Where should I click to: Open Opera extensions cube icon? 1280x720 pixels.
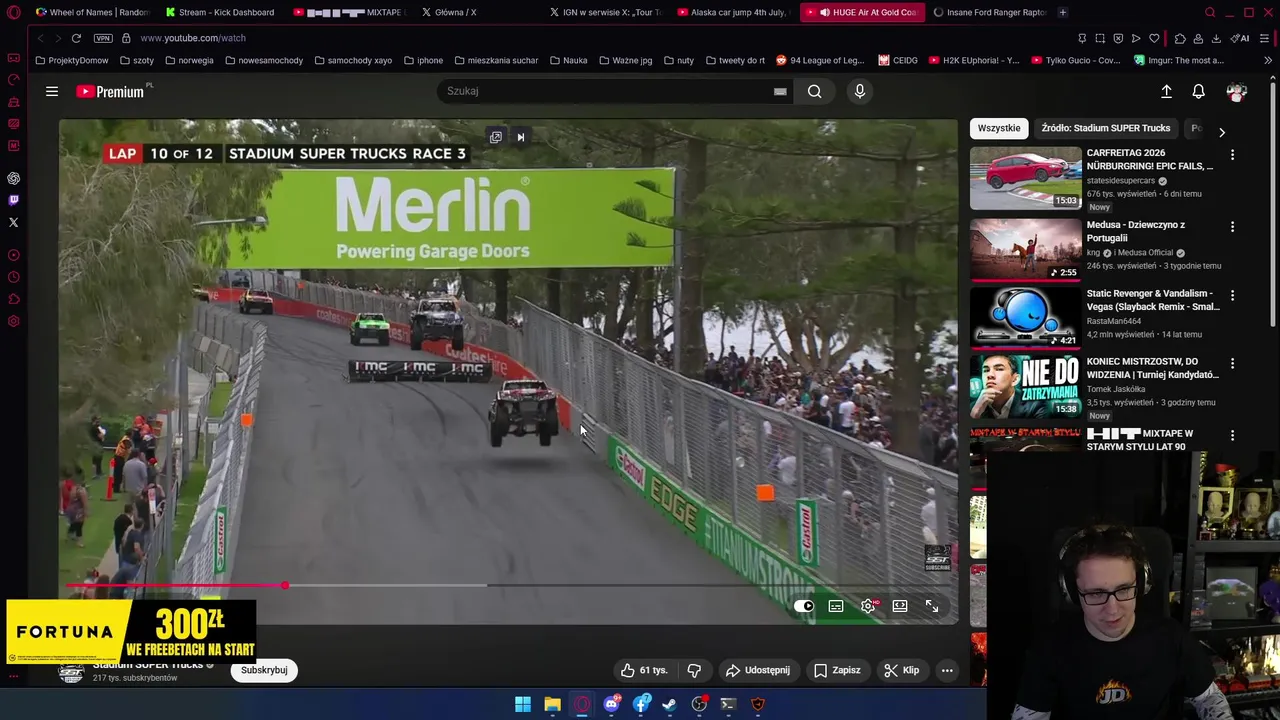pos(1180,38)
